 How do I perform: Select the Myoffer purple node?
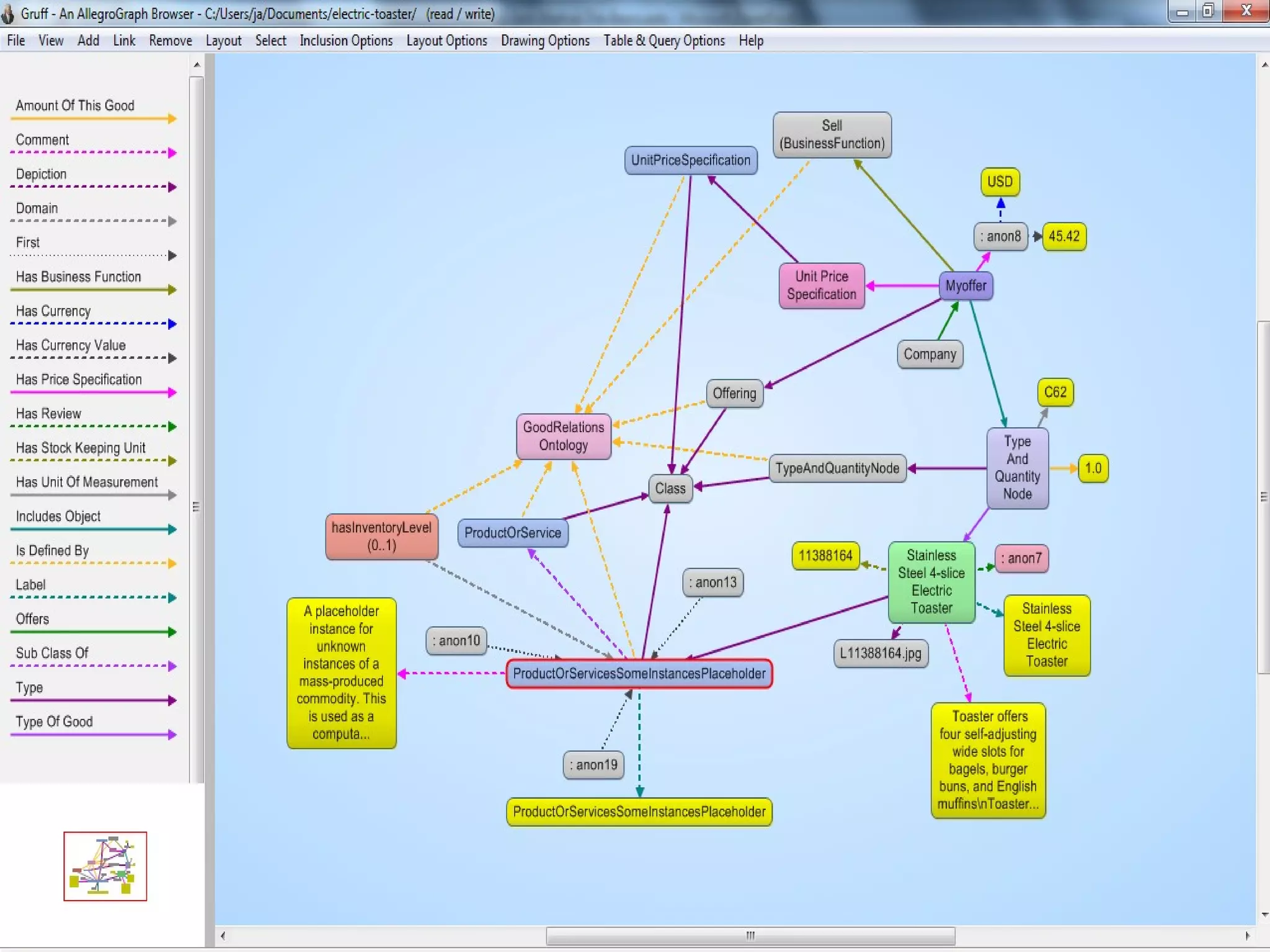pyautogui.click(x=966, y=286)
